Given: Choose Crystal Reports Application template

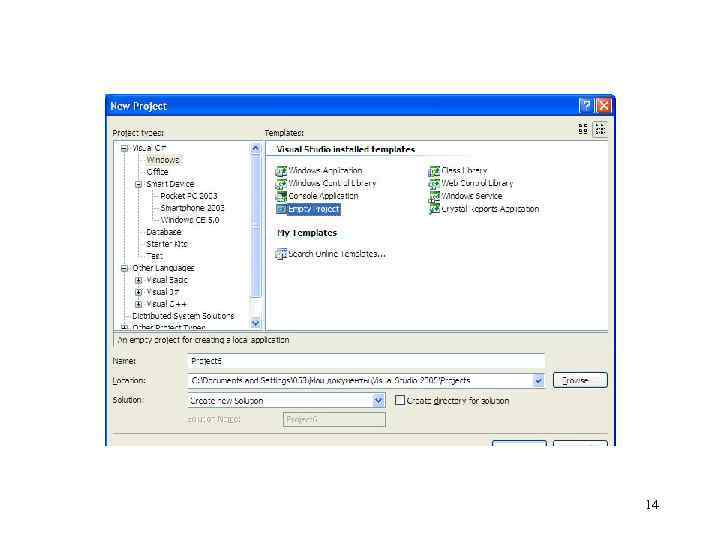Looking at the screenshot, I should coord(484,209).
